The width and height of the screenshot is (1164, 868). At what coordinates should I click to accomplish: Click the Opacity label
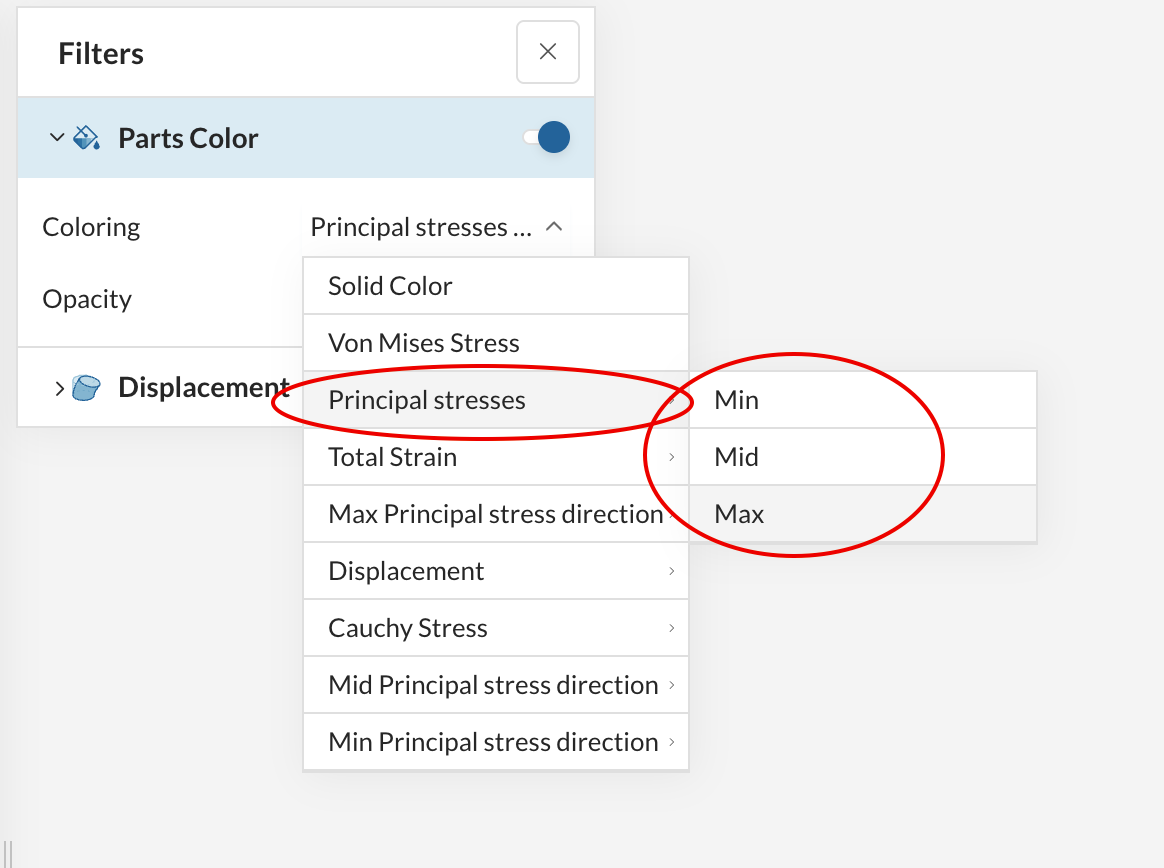[x=87, y=299]
